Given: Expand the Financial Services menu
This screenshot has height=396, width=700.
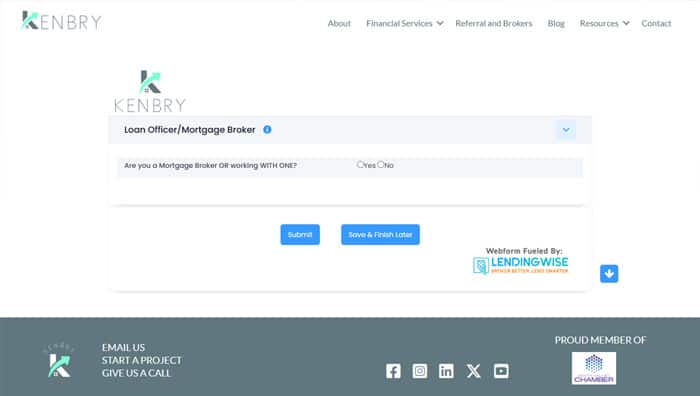Looking at the screenshot, I should pos(404,23).
